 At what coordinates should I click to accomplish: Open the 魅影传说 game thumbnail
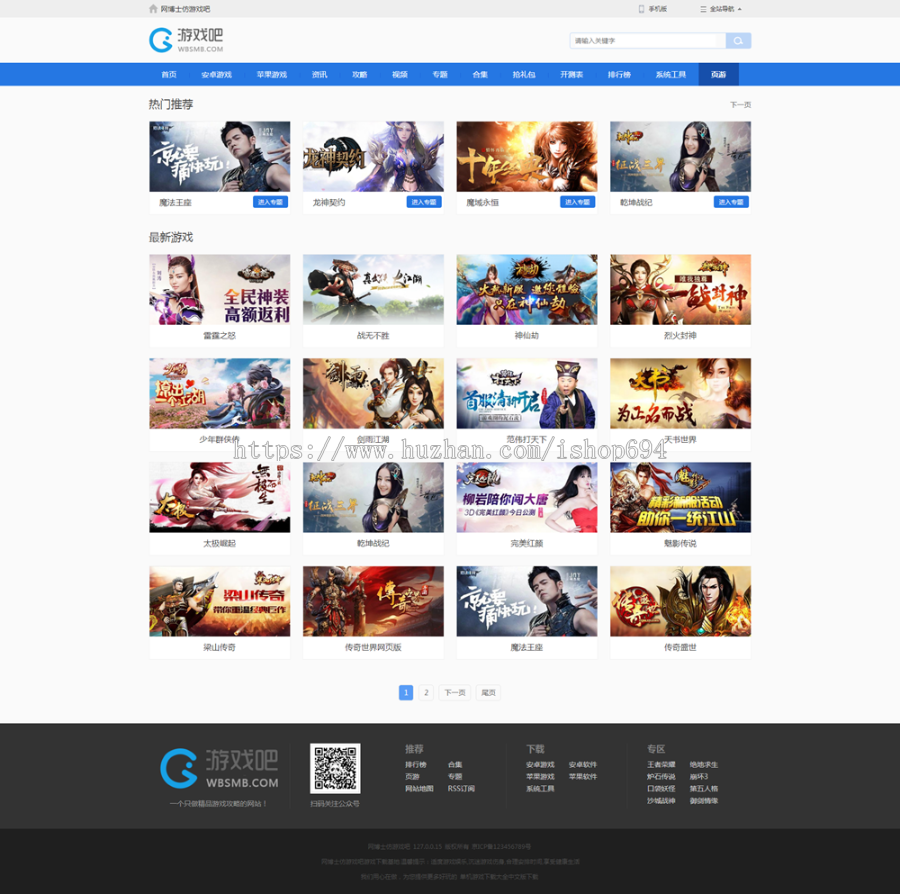[681, 497]
